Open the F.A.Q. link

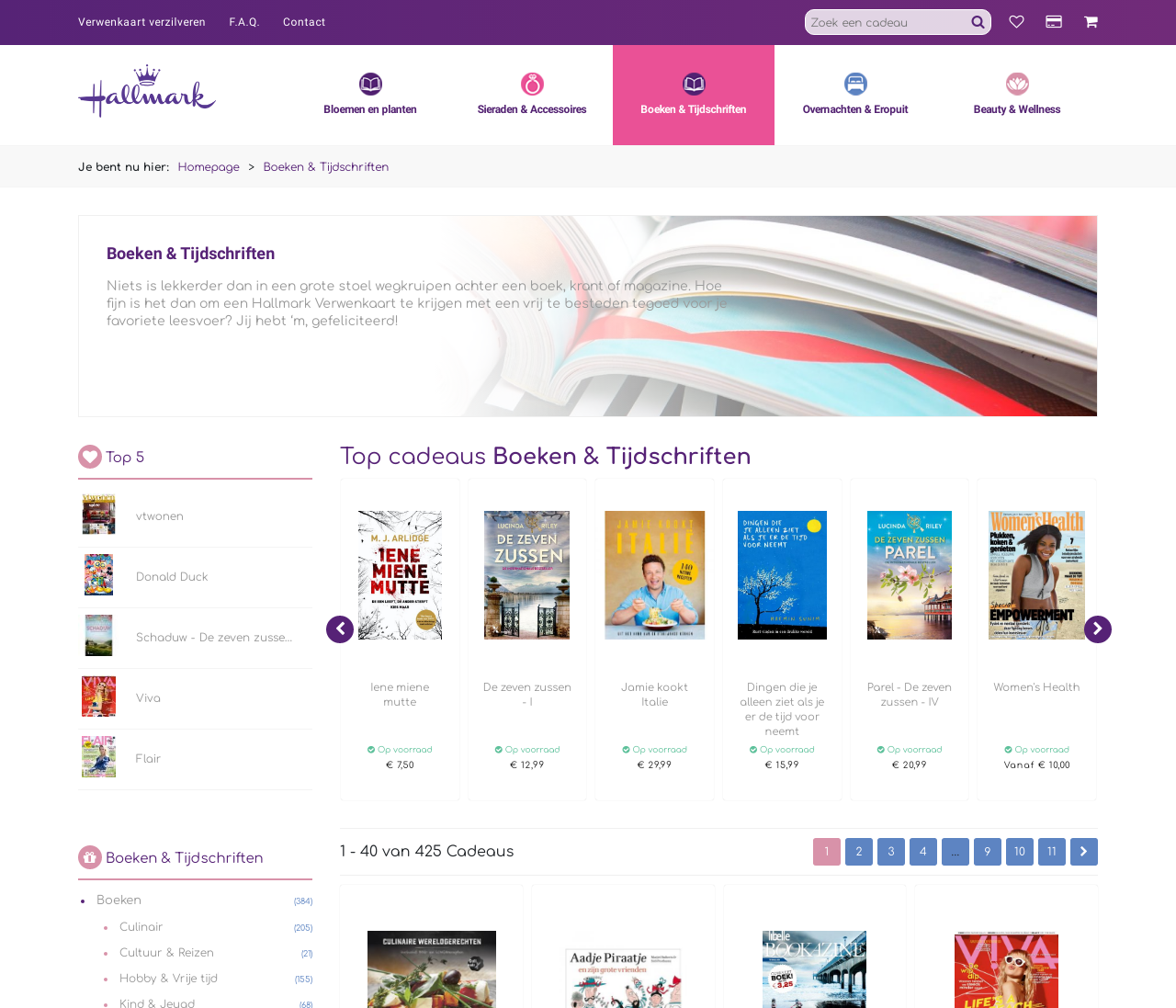pos(244,22)
